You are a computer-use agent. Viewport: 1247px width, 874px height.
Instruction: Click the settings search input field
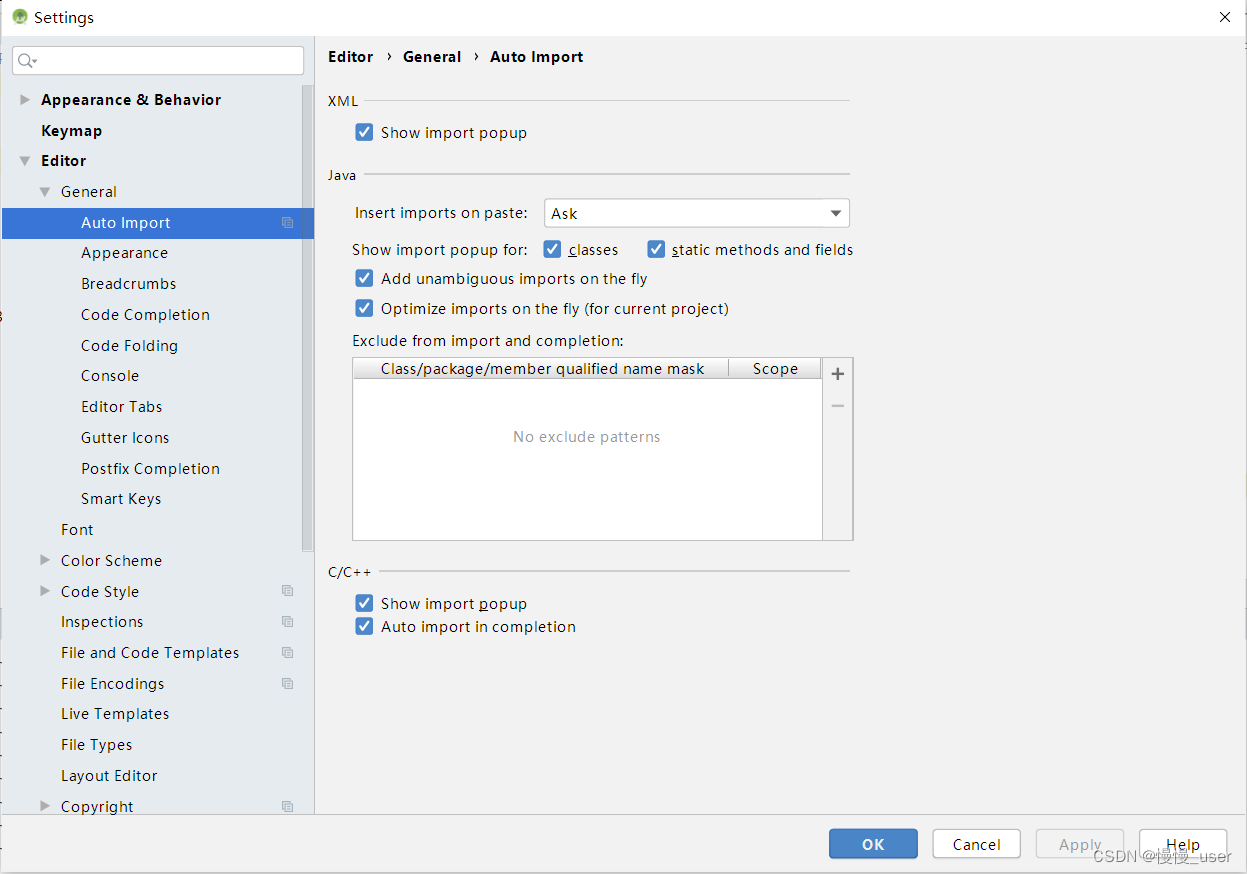coord(158,61)
